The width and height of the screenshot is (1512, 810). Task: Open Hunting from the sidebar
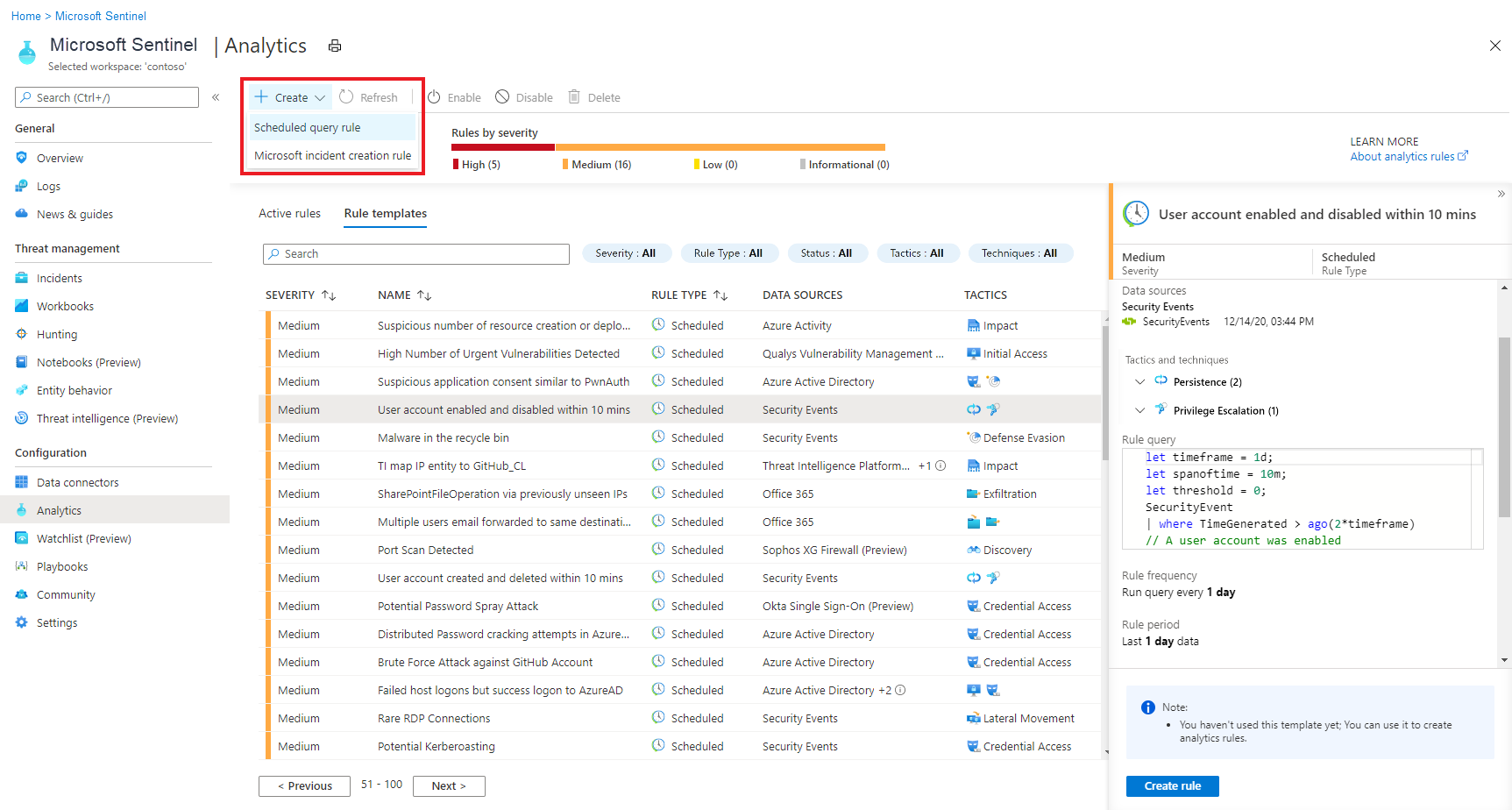coord(57,335)
